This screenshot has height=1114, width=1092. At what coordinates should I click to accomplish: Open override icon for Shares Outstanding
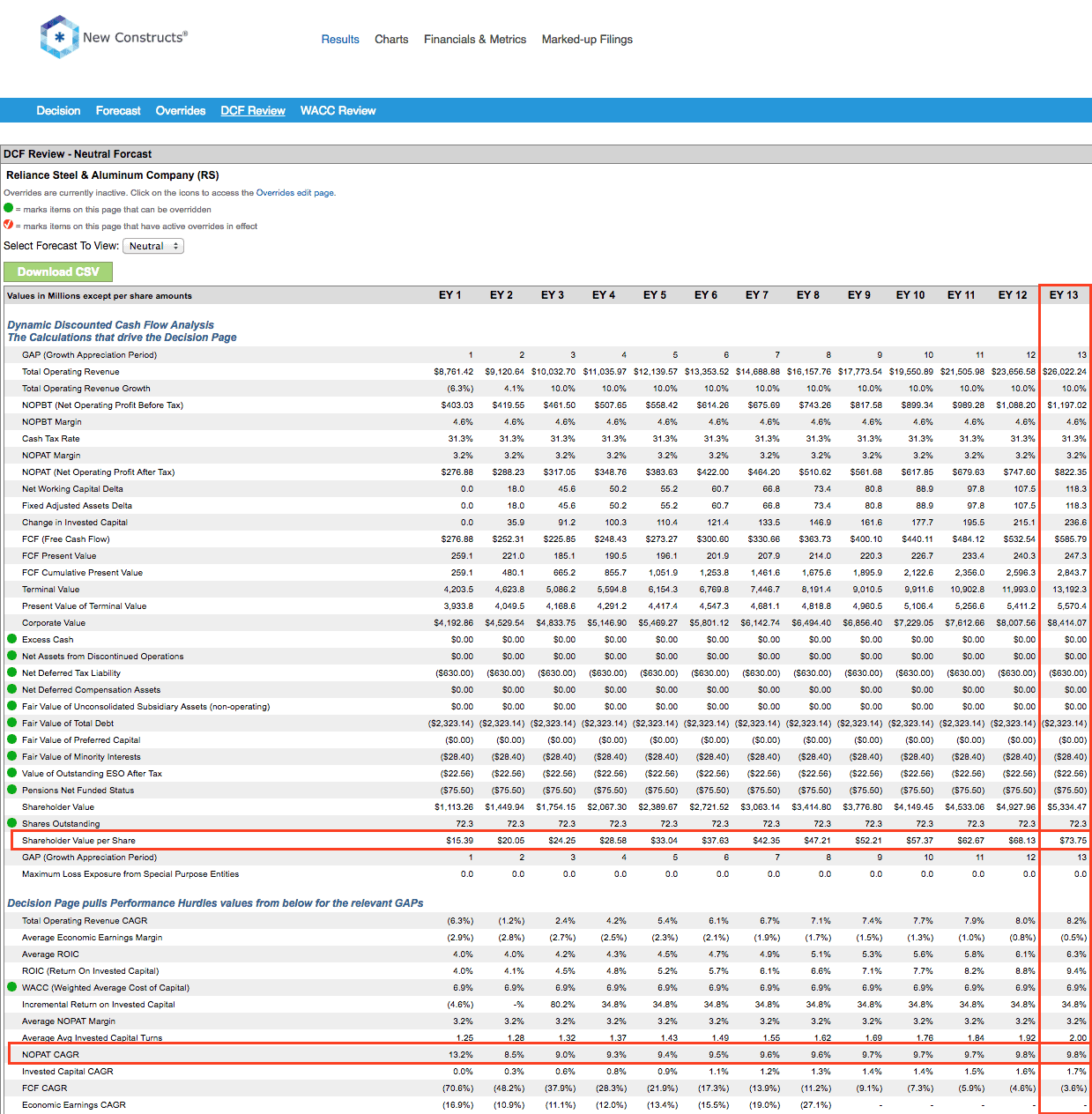tap(12, 823)
